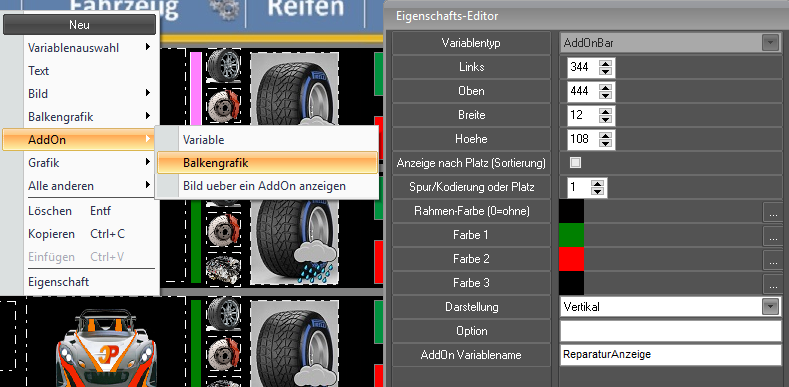Select Eigenschaft from context menu
Image resolution: width=789 pixels, height=387 pixels.
pyautogui.click(x=58, y=282)
